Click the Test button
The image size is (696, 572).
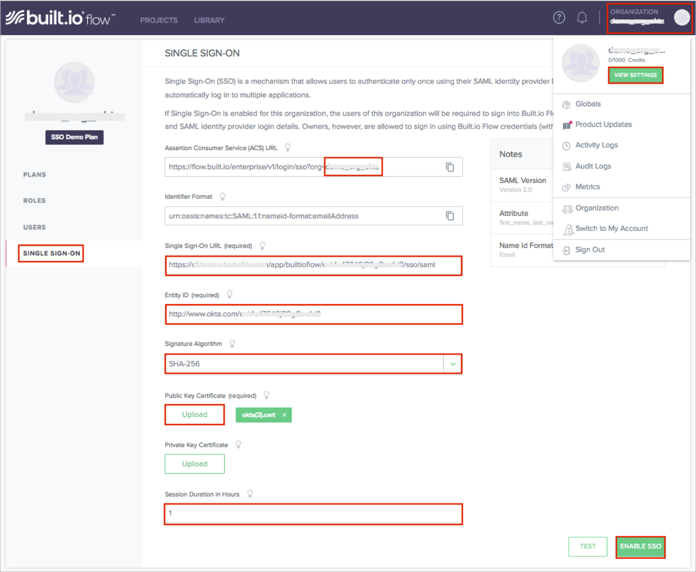pyautogui.click(x=587, y=546)
